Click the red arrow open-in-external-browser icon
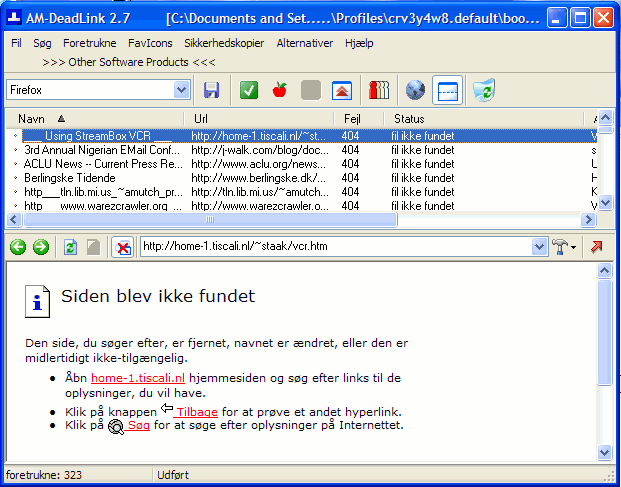The width and height of the screenshot is (621, 487). (596, 247)
